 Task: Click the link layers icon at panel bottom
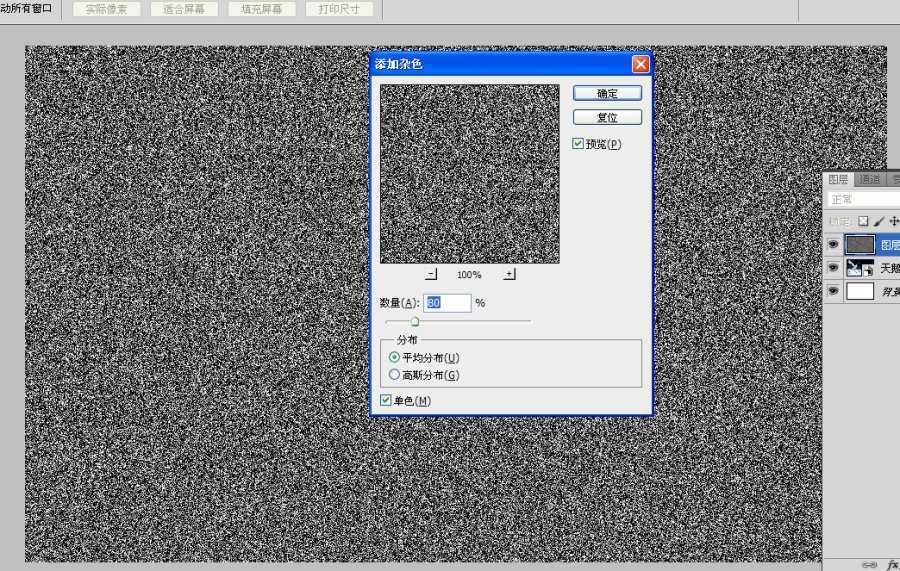(x=871, y=565)
